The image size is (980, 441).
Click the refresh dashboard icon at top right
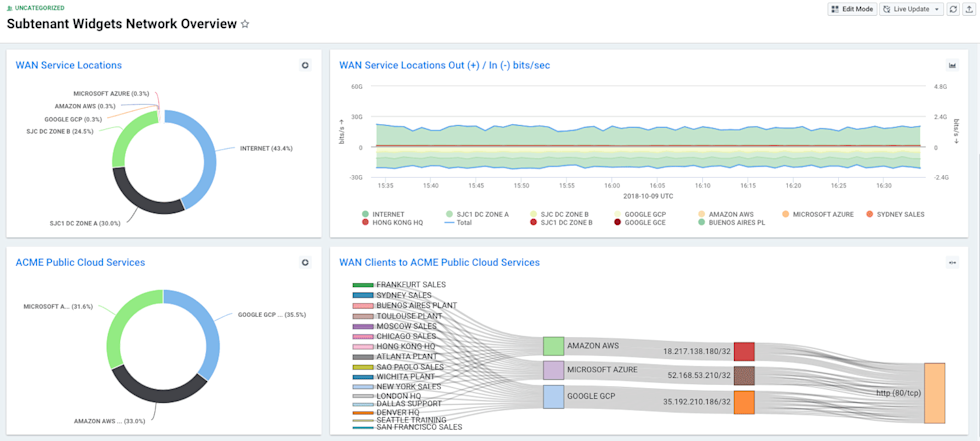pyautogui.click(x=953, y=9)
